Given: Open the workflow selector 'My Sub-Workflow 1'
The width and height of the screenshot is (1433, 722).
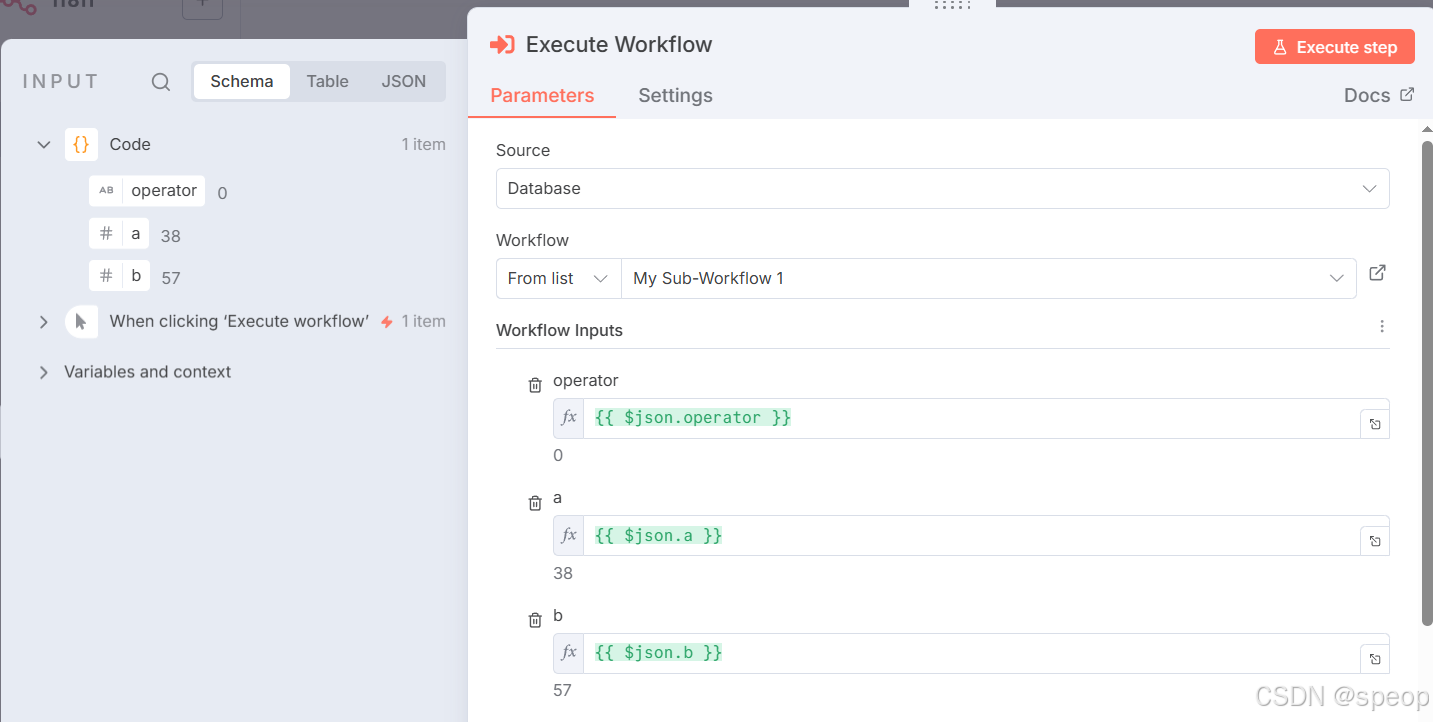Looking at the screenshot, I should click(x=988, y=278).
